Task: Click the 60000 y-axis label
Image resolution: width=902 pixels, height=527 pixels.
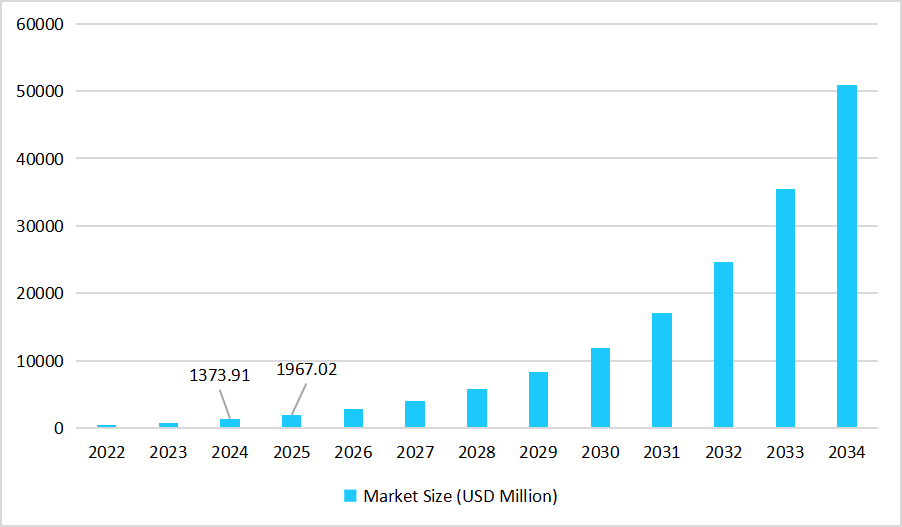Action: tap(42, 24)
